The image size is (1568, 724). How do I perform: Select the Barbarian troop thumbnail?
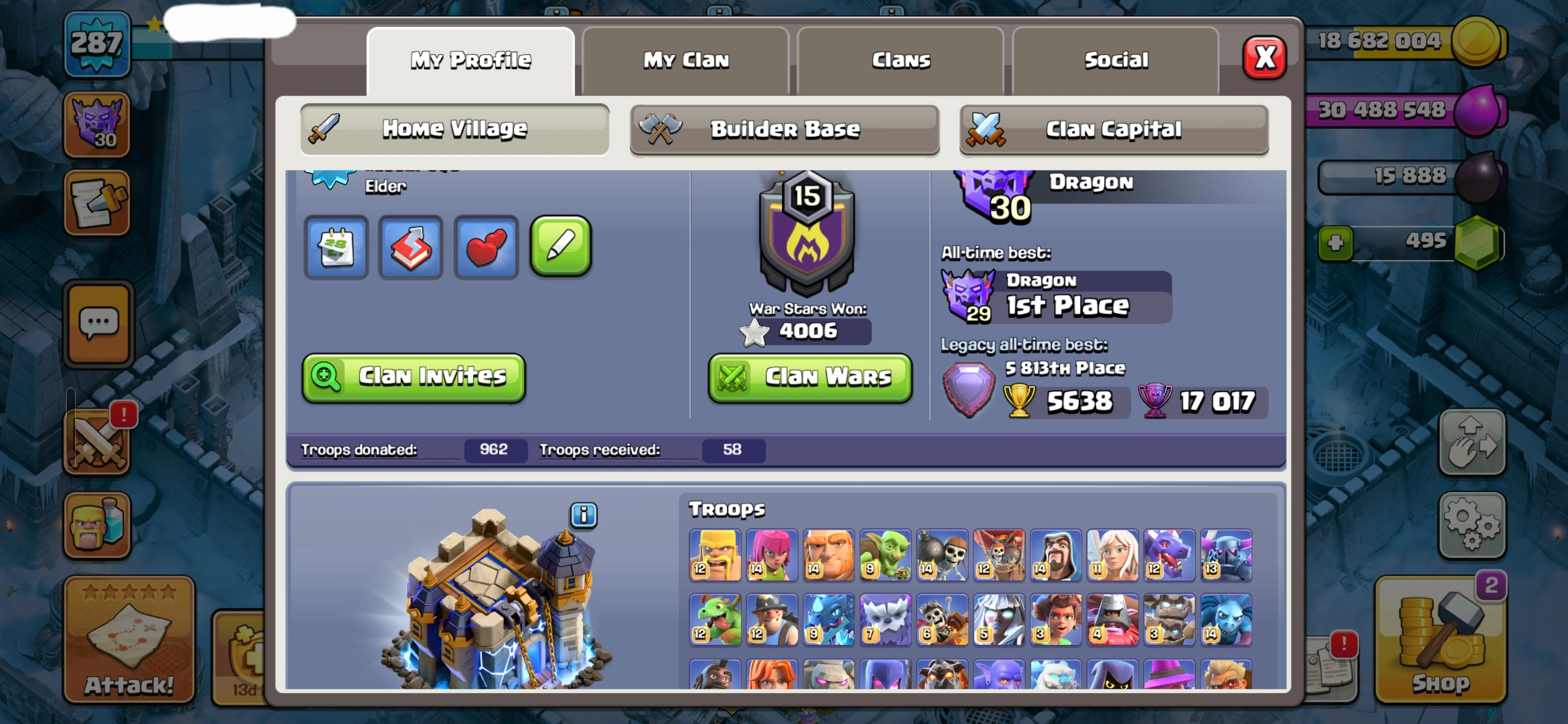click(715, 555)
